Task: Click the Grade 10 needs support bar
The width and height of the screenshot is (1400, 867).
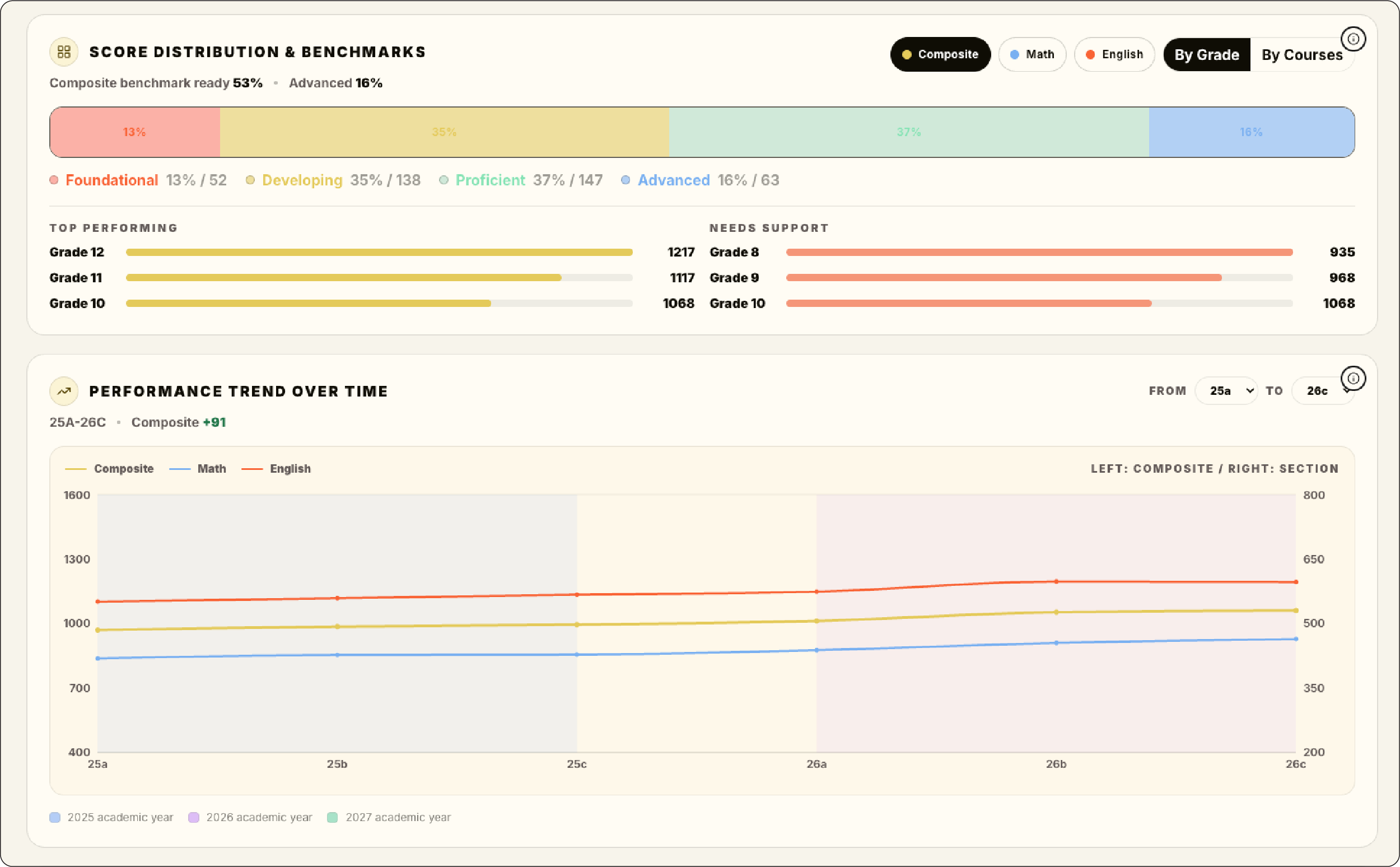Action: point(1039,304)
